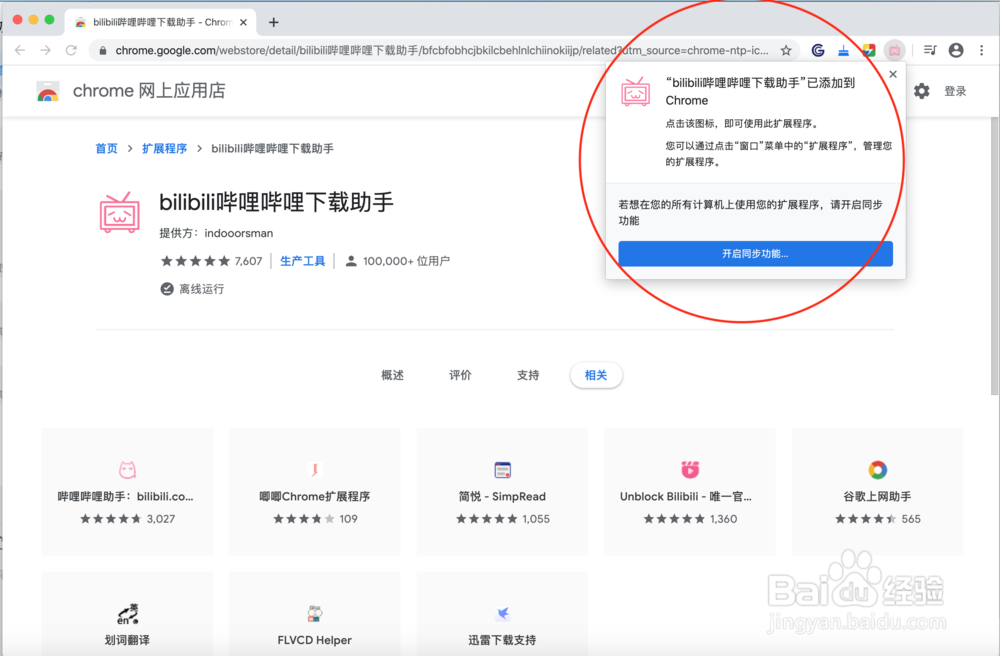
Task: Click 开启同步功能 button
Action: pos(755,254)
